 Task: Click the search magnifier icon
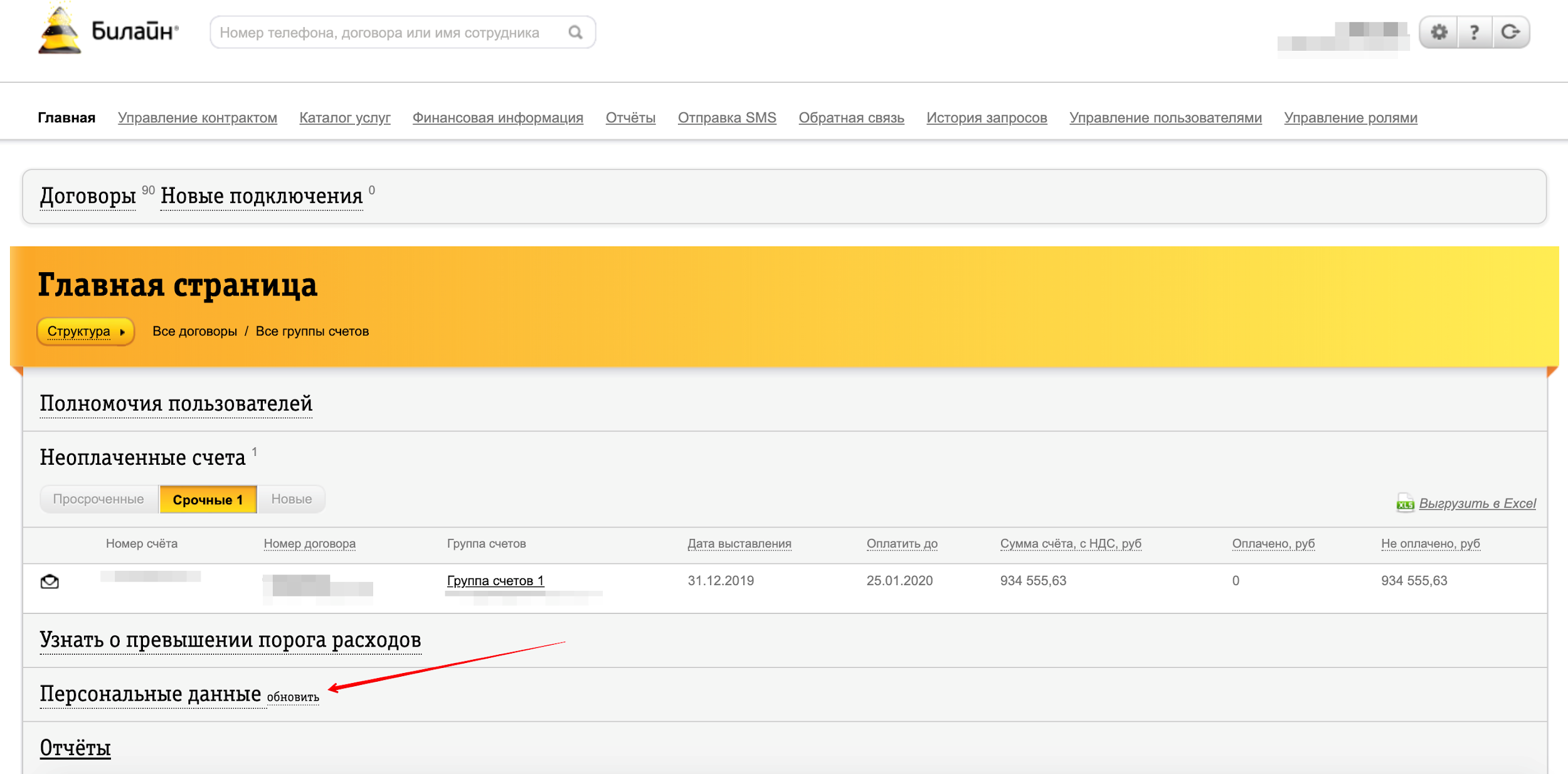click(575, 33)
